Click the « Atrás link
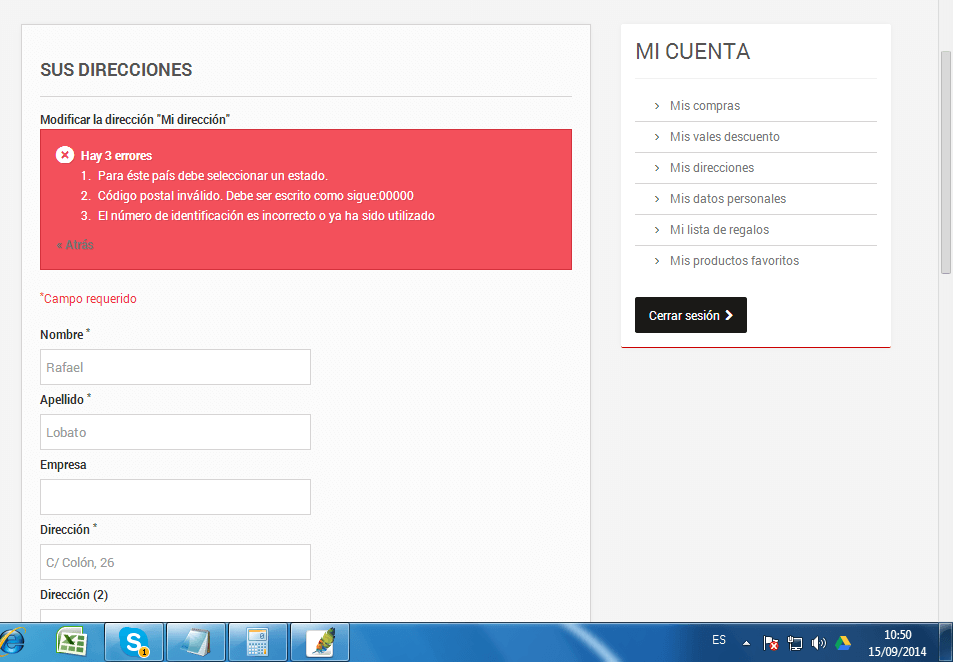This screenshot has width=953, height=662. (75, 245)
